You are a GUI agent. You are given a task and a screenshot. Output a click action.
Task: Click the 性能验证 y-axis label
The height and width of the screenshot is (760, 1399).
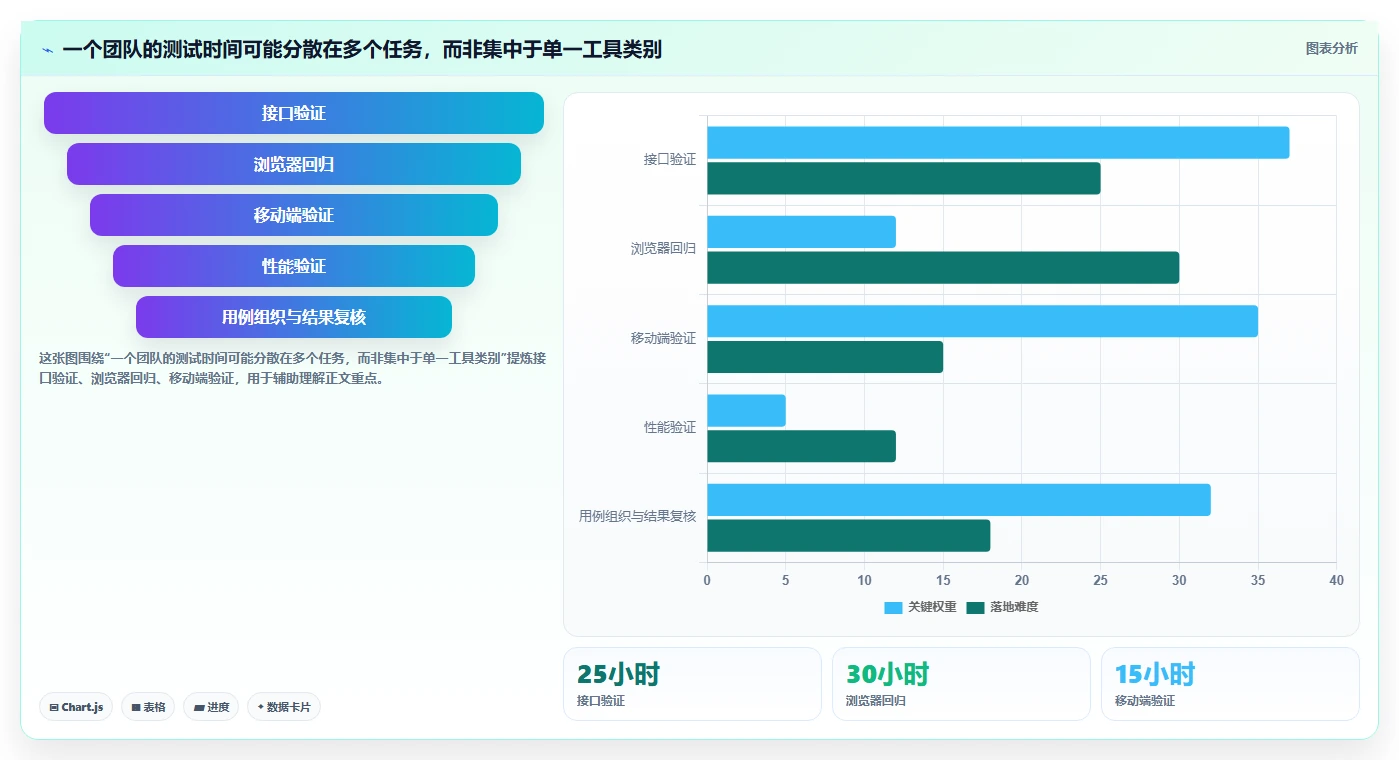coord(670,427)
